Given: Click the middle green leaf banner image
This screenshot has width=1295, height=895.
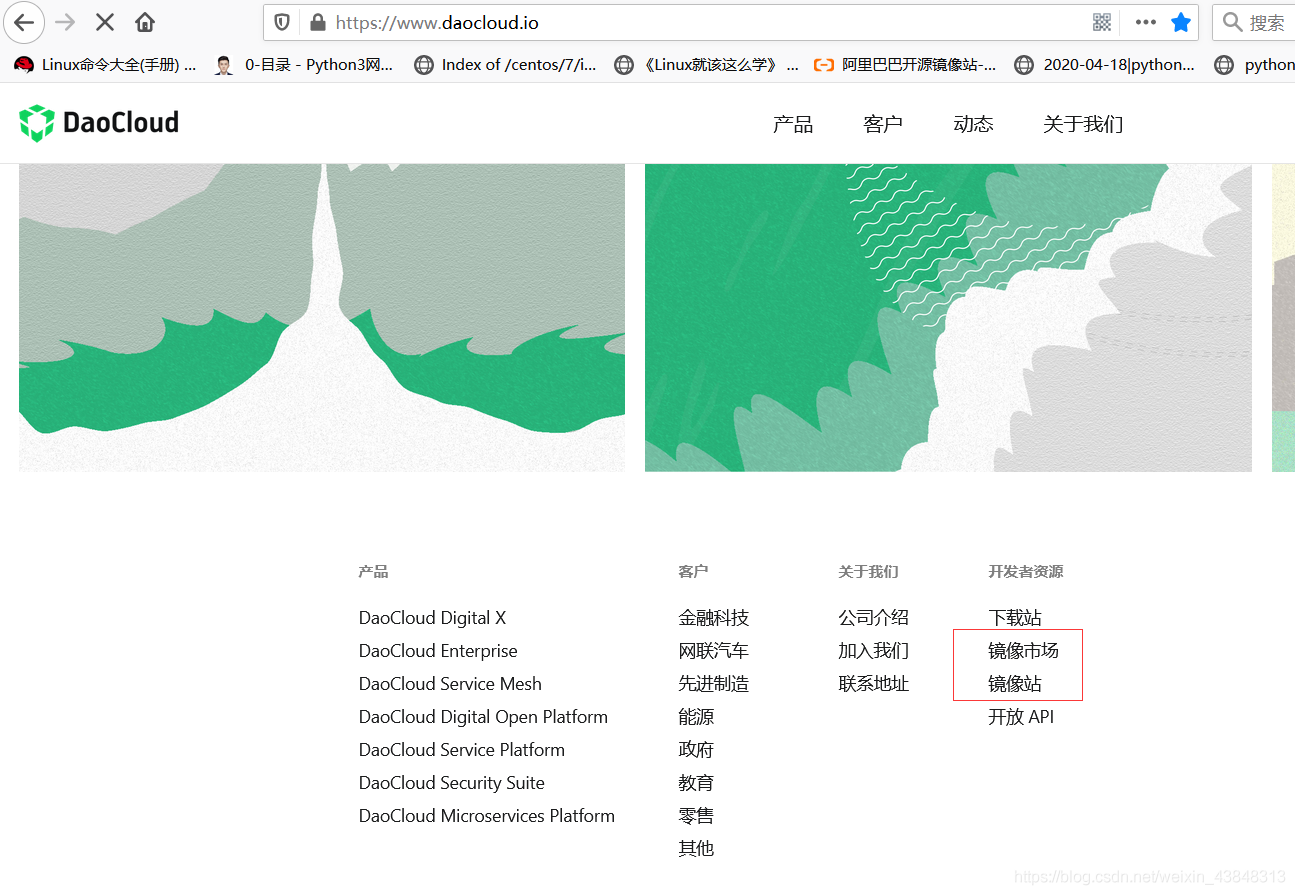Looking at the screenshot, I should coord(948,317).
